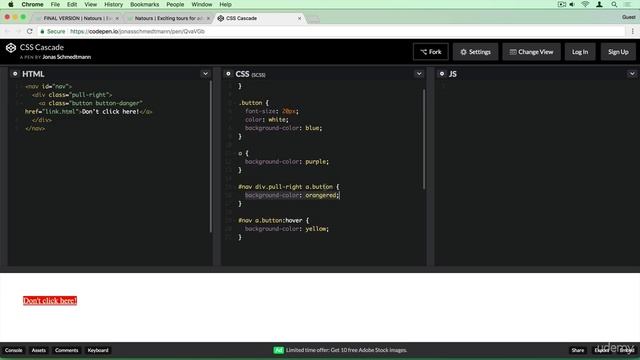
Task: Click the volume icon in menu bar
Action: pos(572,4)
